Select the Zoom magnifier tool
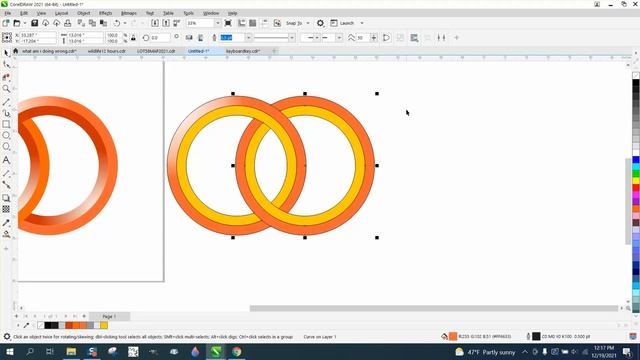The image size is (640, 360). pyautogui.click(x=6, y=89)
